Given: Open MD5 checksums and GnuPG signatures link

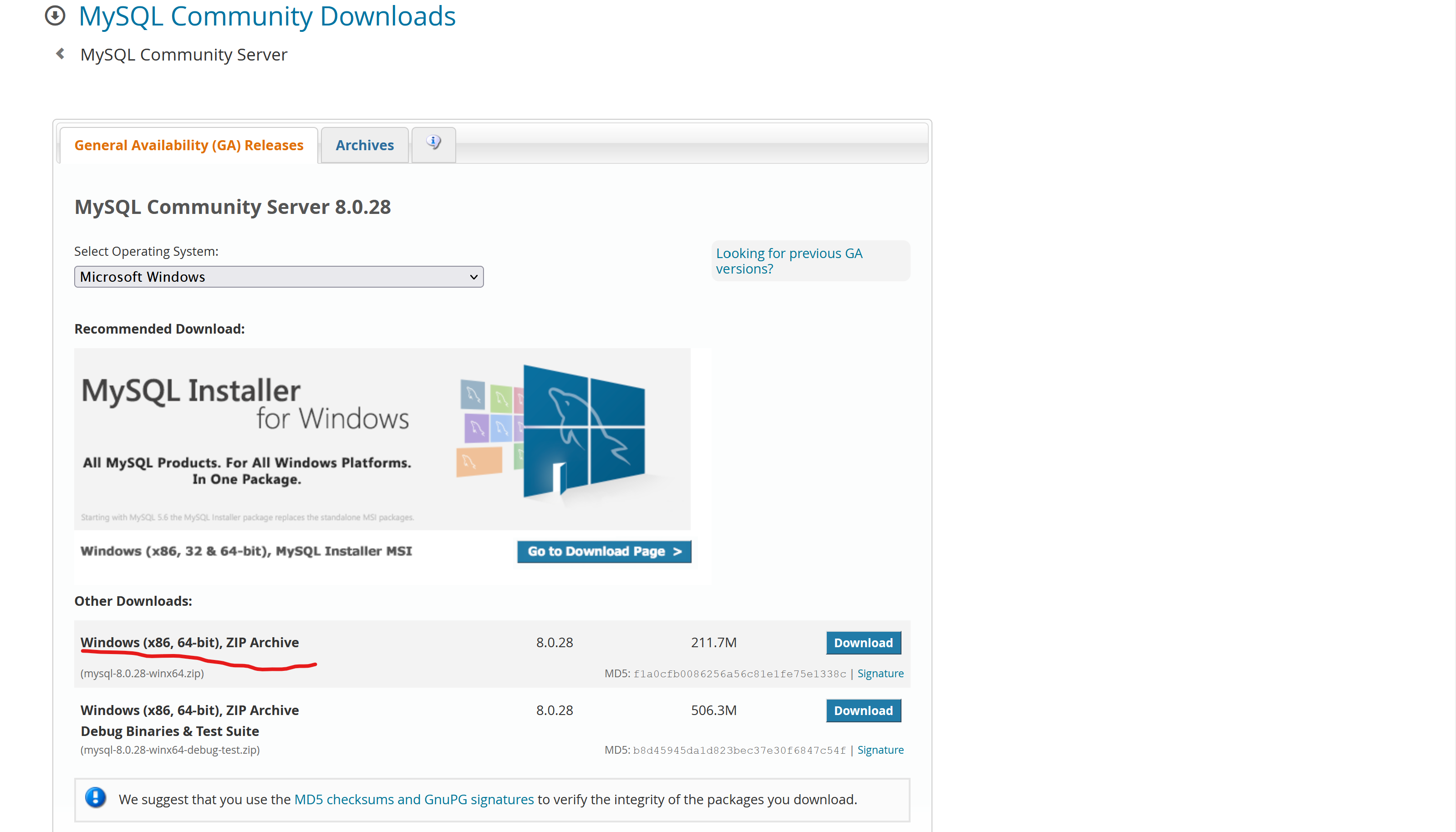Looking at the screenshot, I should tap(414, 799).
